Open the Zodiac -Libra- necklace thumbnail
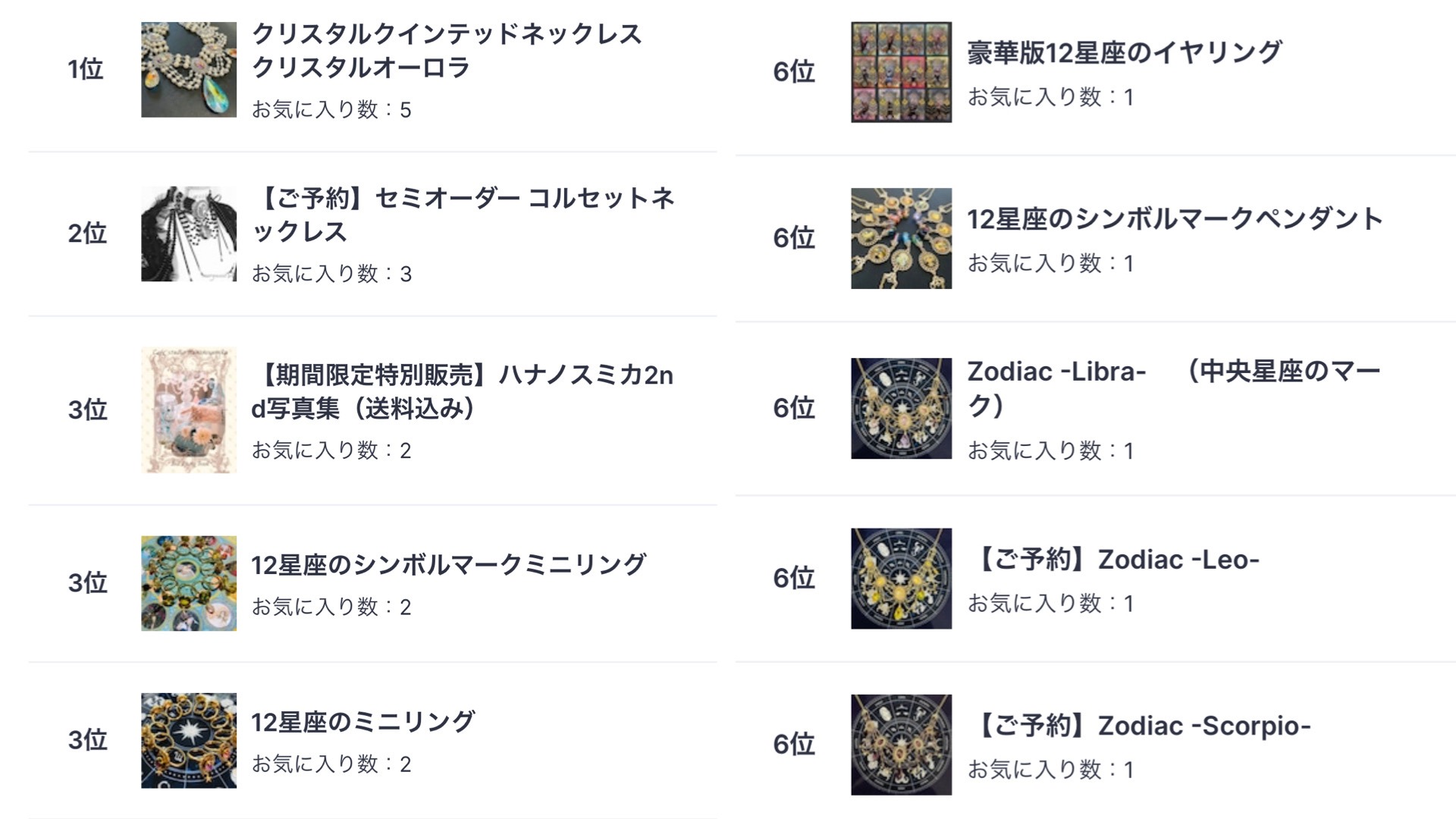Image resolution: width=1456 pixels, height=819 pixels. coord(901,408)
